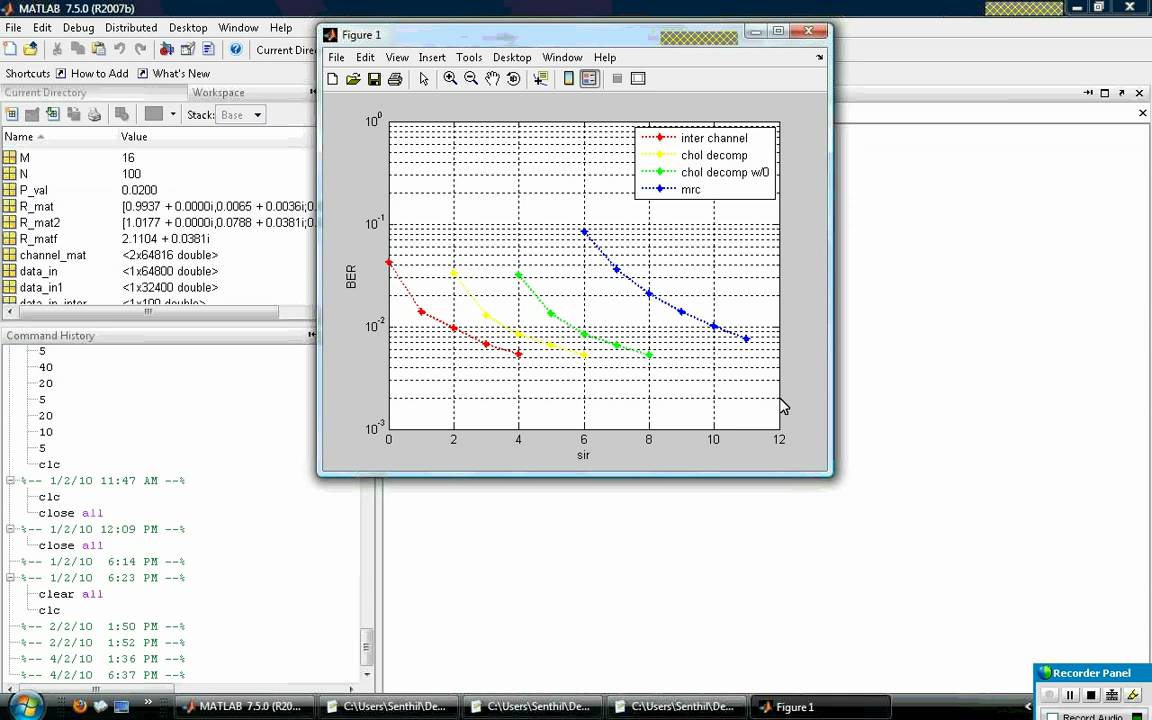Select the 4/2/10 6:37 PM history entry
1152x720 pixels.
[x=103, y=674]
